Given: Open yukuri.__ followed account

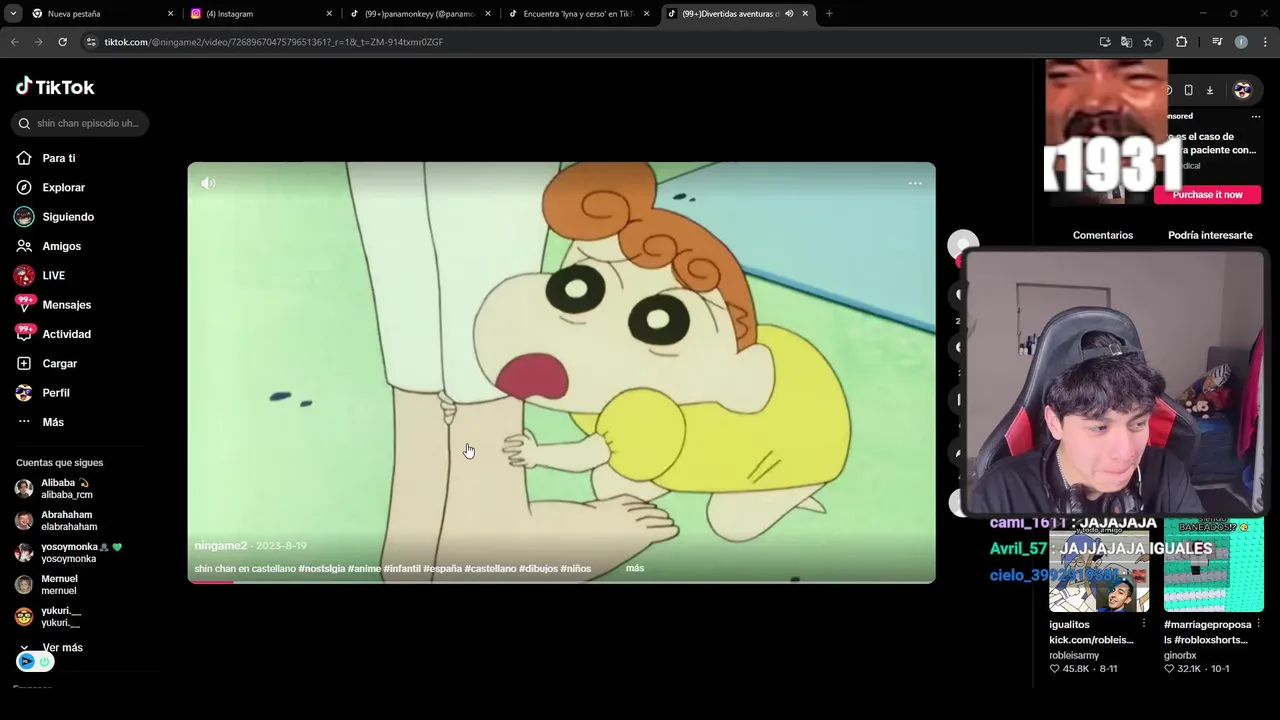Looking at the screenshot, I should coord(49,616).
